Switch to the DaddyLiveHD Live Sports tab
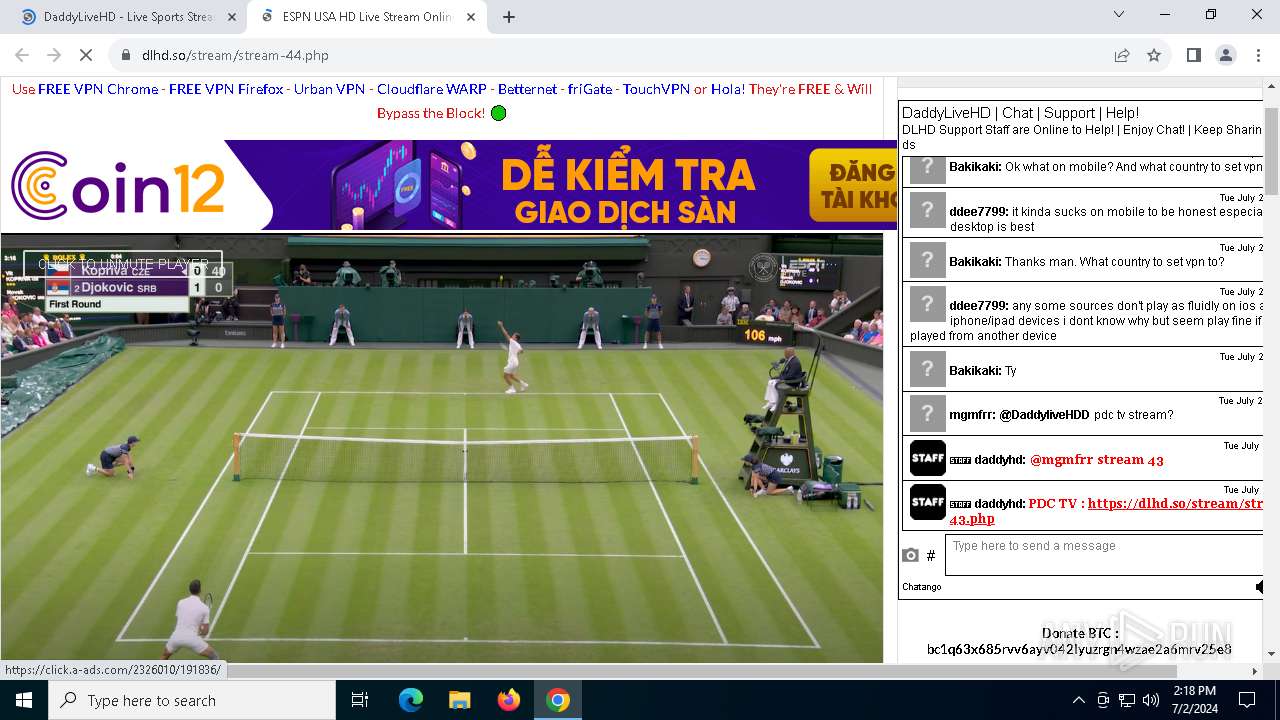The height and width of the screenshot is (720, 1280). coord(127,17)
